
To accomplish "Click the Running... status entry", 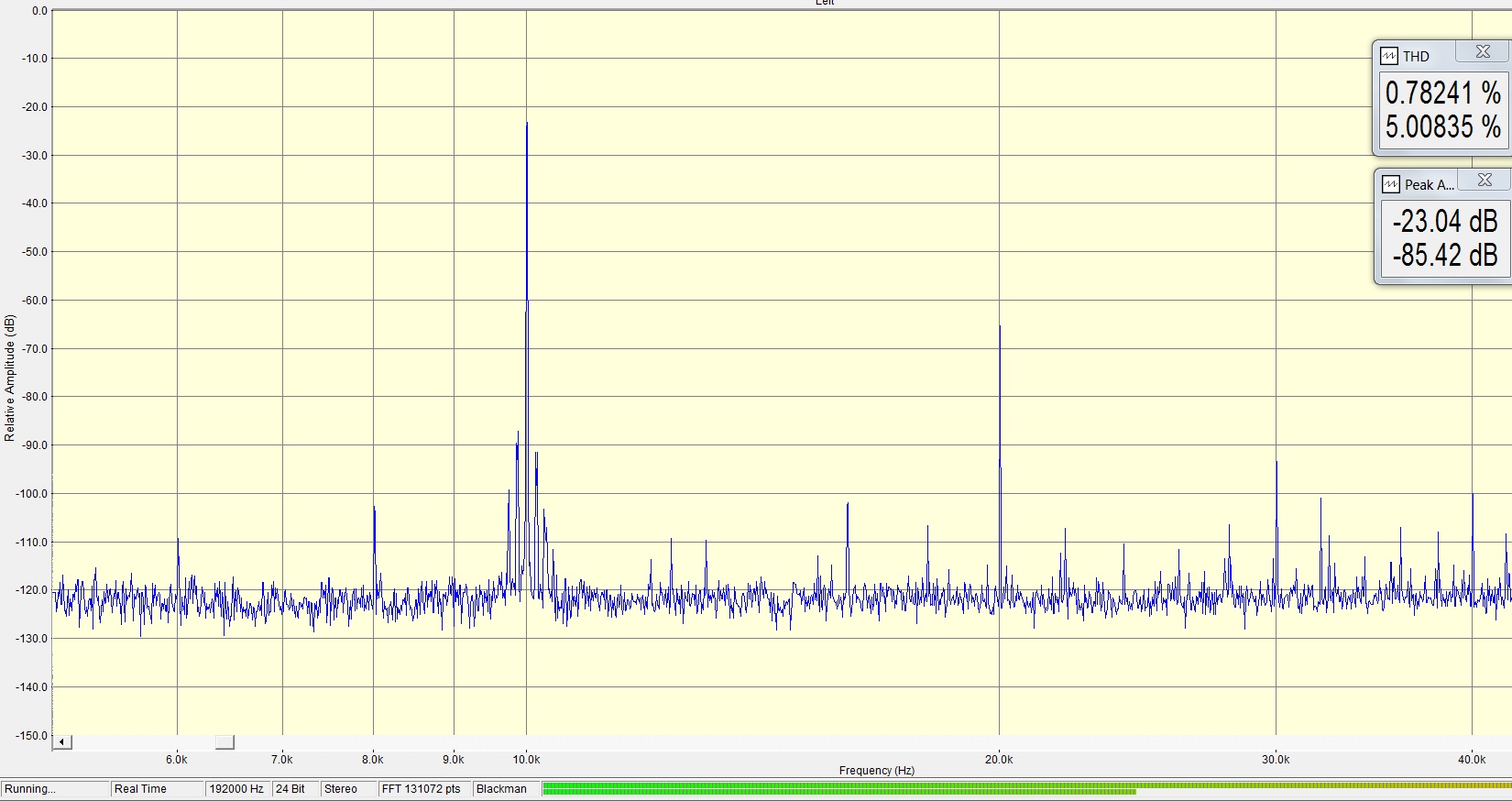I will (55, 789).
